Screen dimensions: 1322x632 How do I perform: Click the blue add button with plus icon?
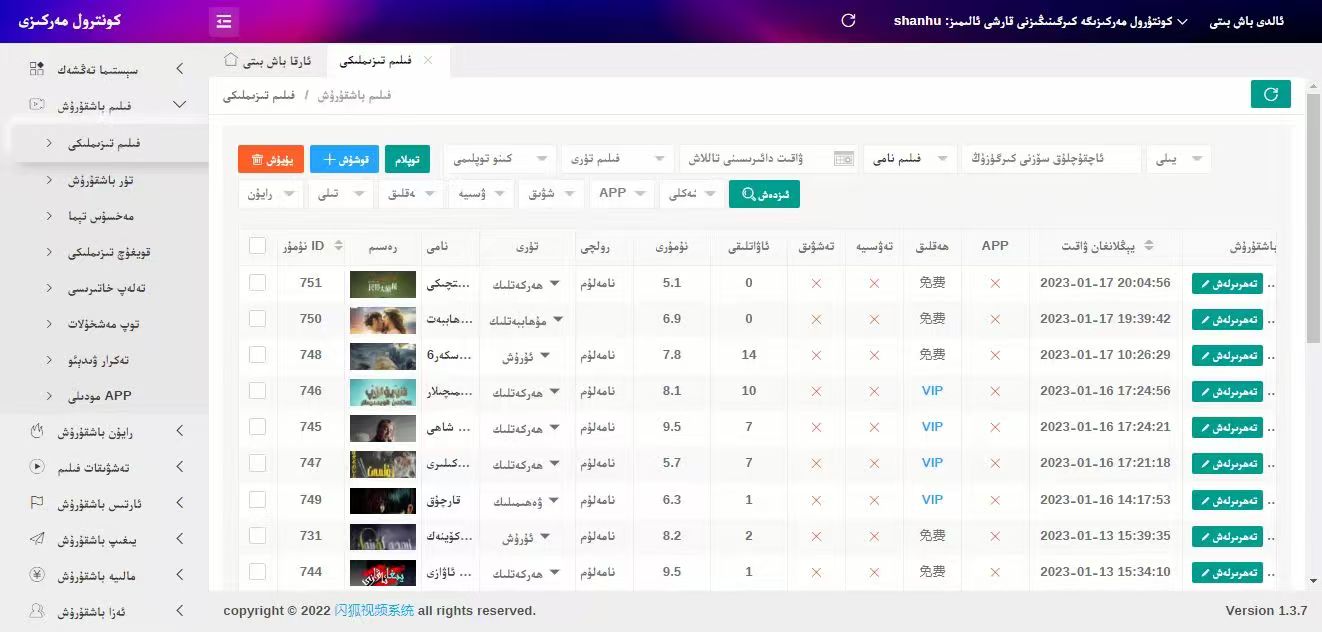pos(344,159)
